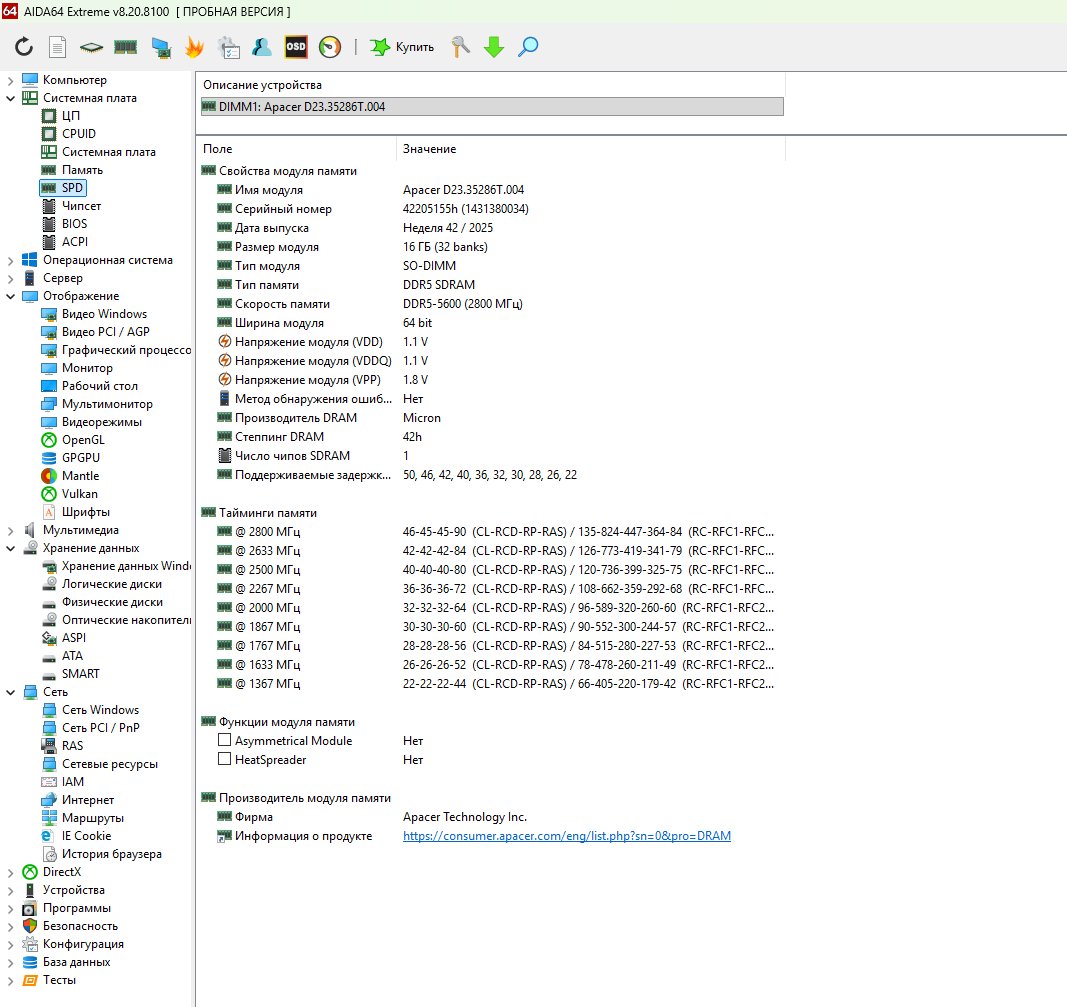Viewport: 1067px width, 1007px height.
Task: Expand the DirectX tree node
Action: tap(10, 872)
